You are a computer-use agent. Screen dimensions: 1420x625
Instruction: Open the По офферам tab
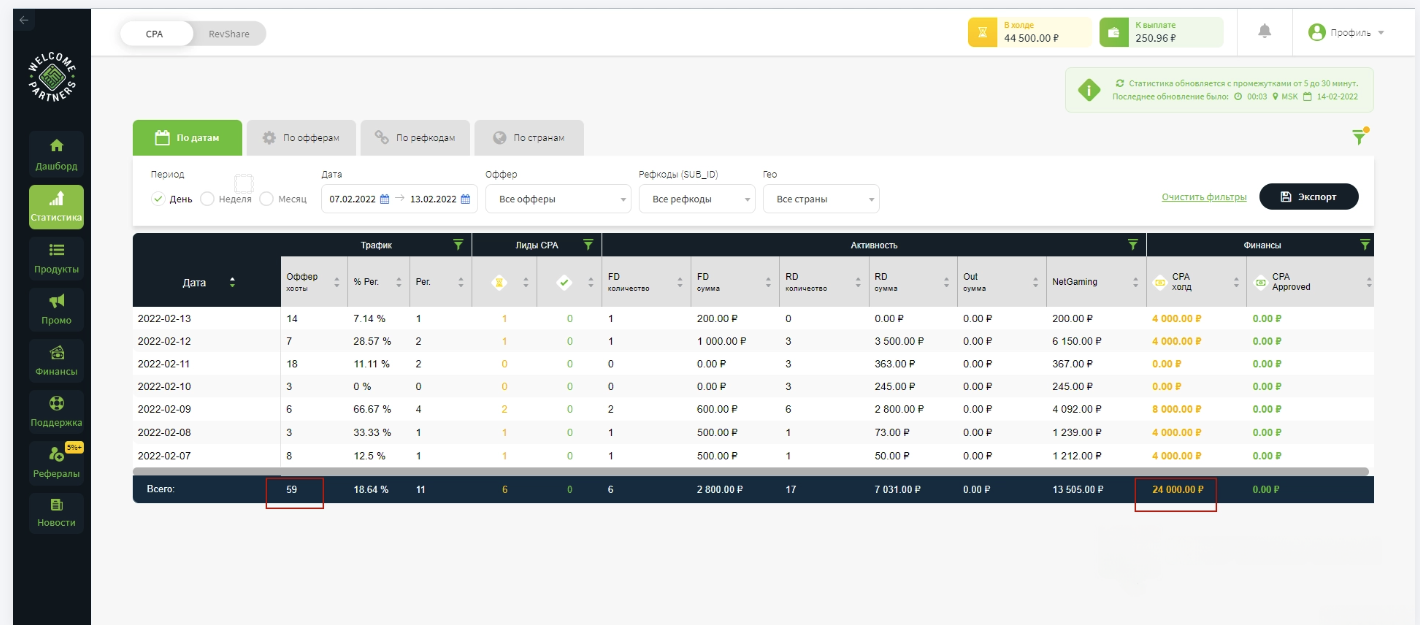(x=301, y=138)
